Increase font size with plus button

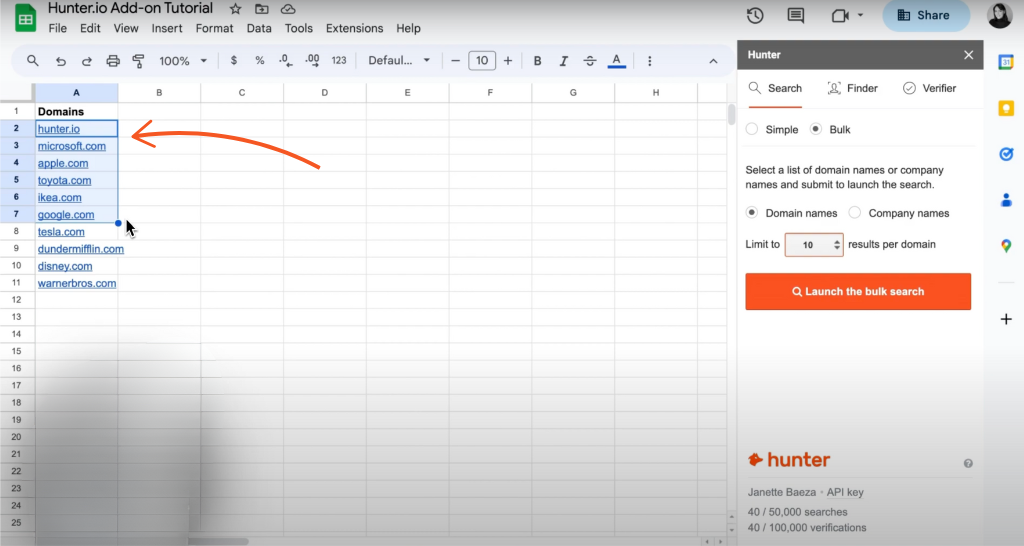click(x=507, y=61)
